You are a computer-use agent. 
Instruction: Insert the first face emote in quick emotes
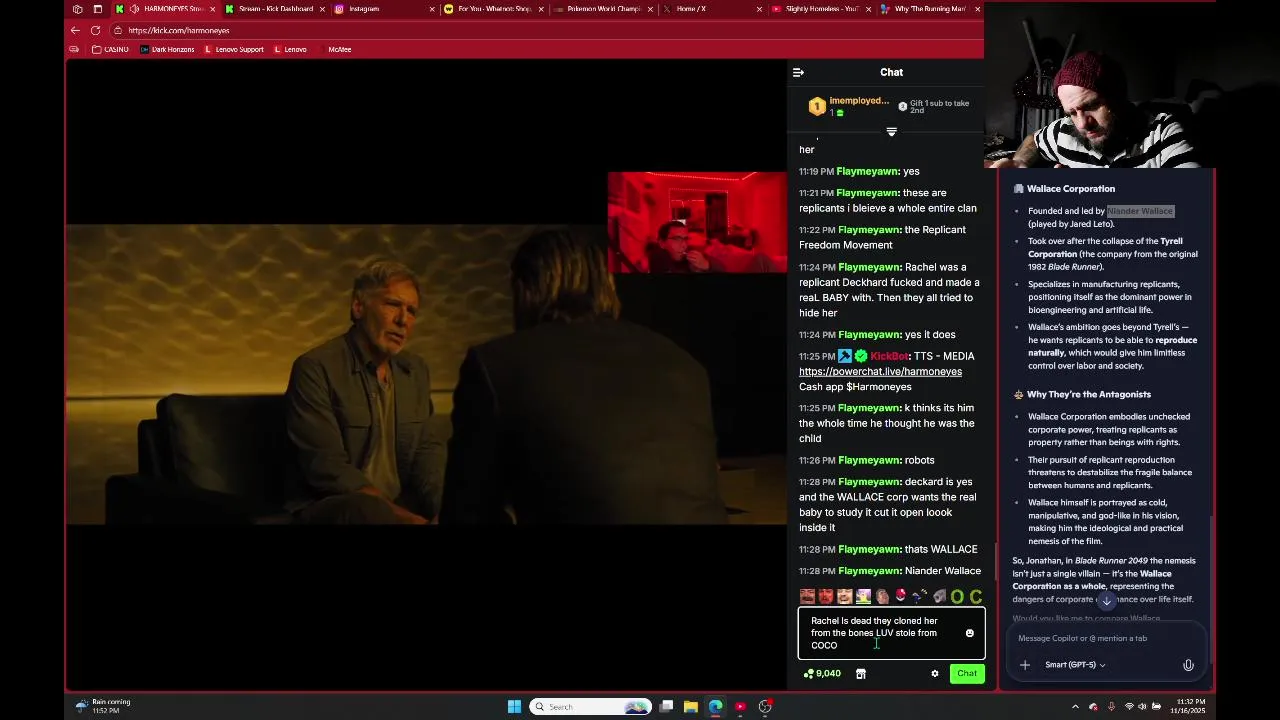(x=807, y=597)
